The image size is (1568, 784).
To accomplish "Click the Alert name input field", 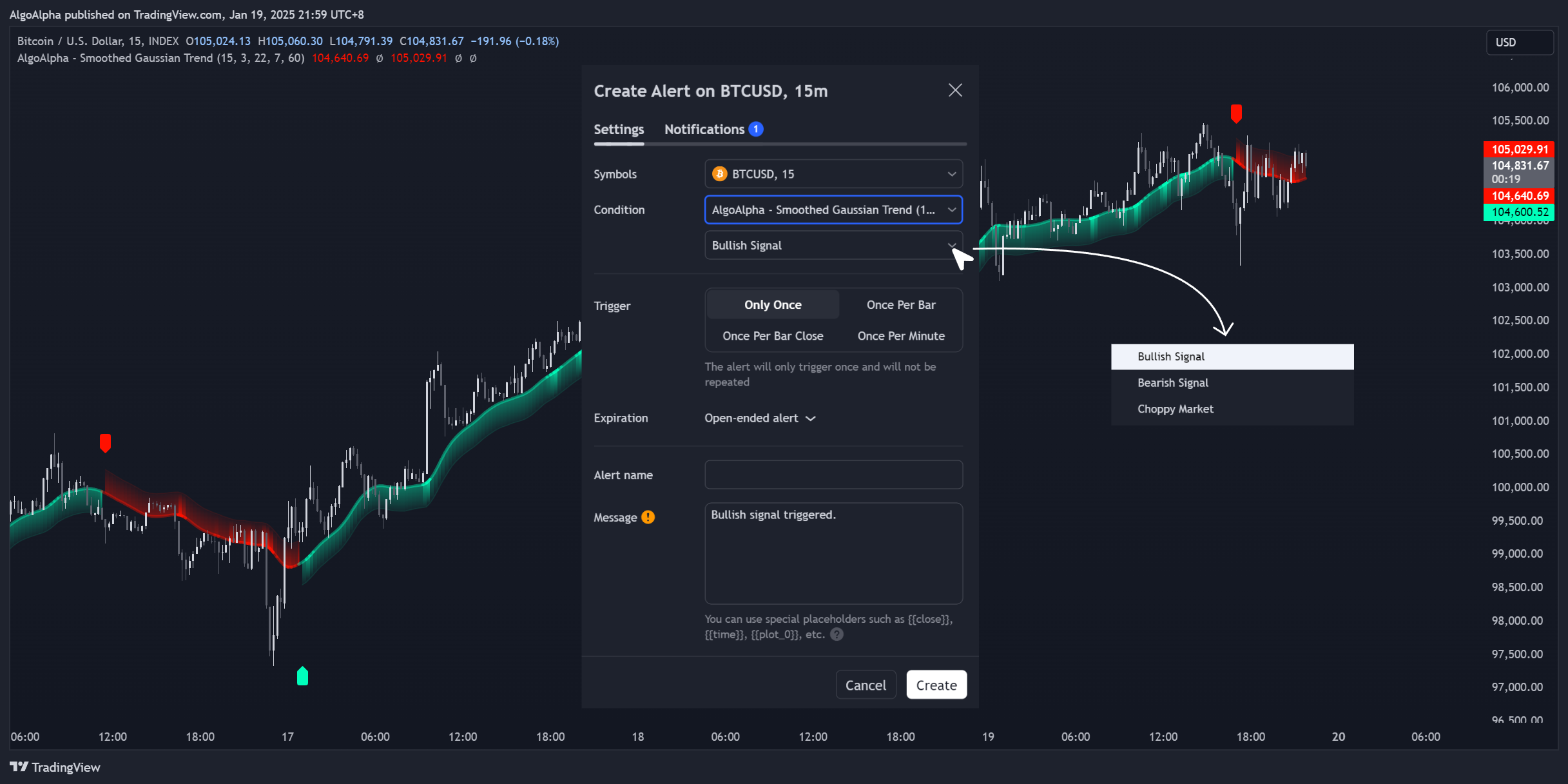I will coord(833,475).
